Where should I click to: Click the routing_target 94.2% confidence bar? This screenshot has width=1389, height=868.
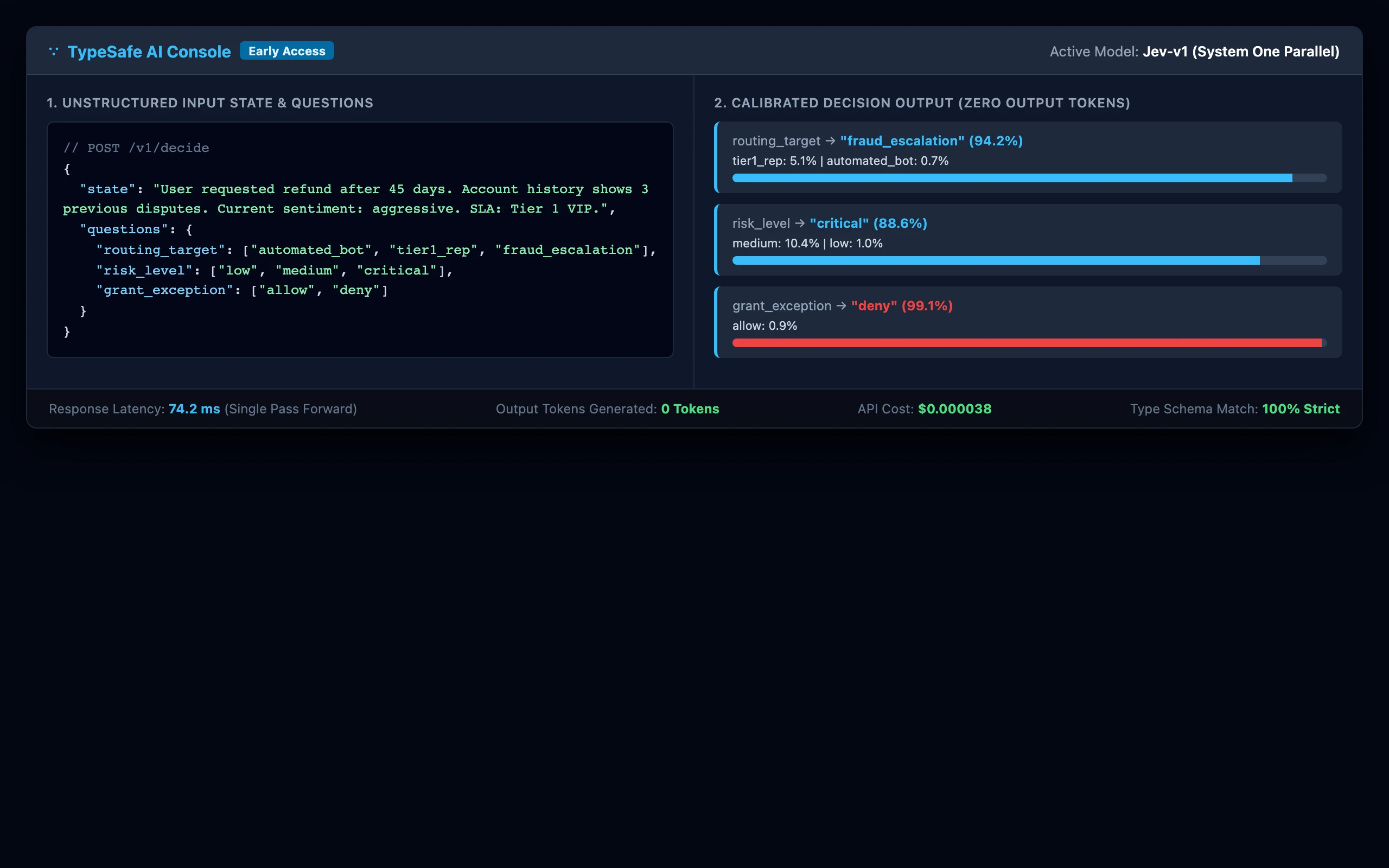coord(1029,178)
